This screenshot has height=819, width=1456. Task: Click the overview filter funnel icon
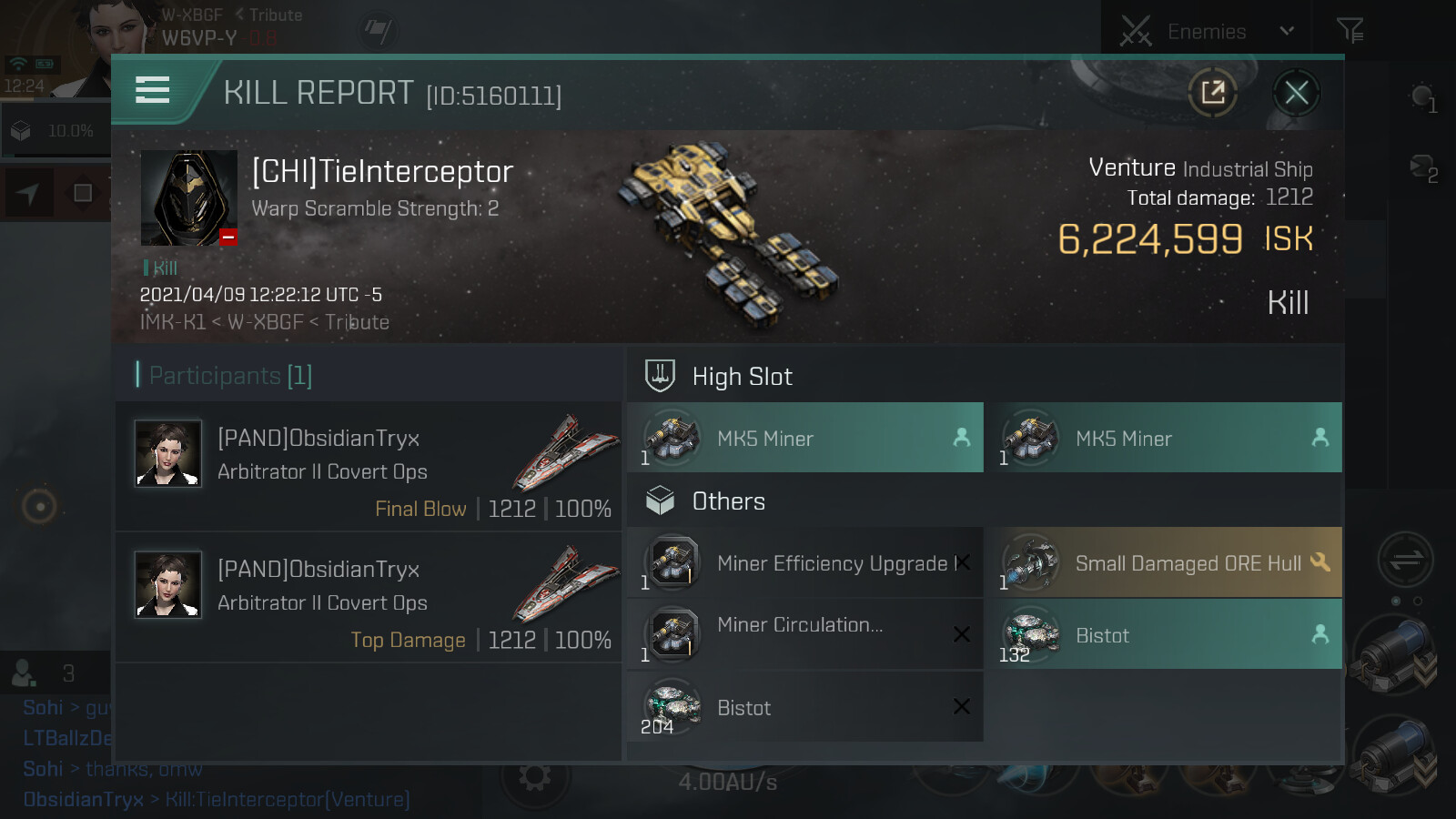pos(1350,31)
